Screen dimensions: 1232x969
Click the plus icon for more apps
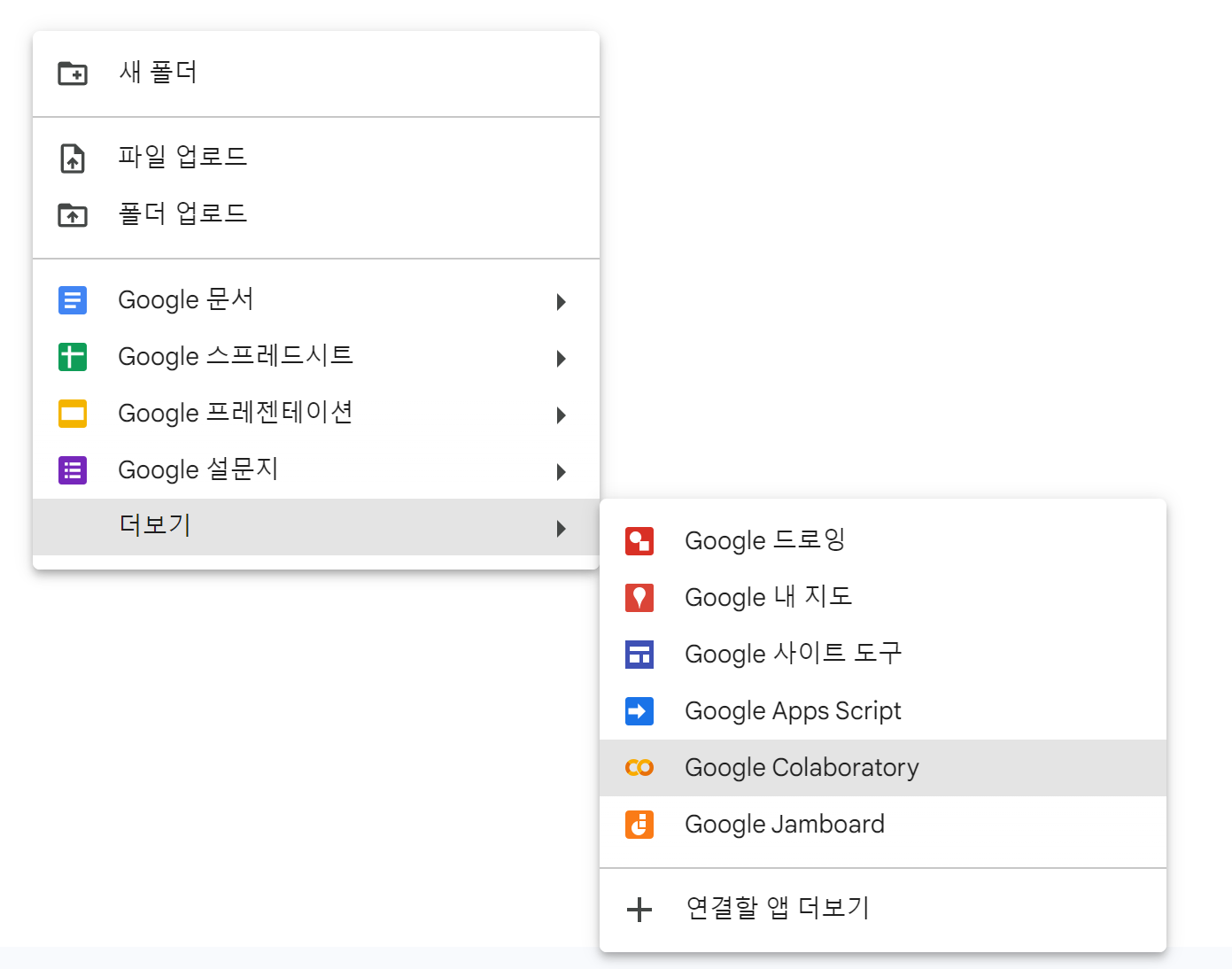pyautogui.click(x=639, y=910)
